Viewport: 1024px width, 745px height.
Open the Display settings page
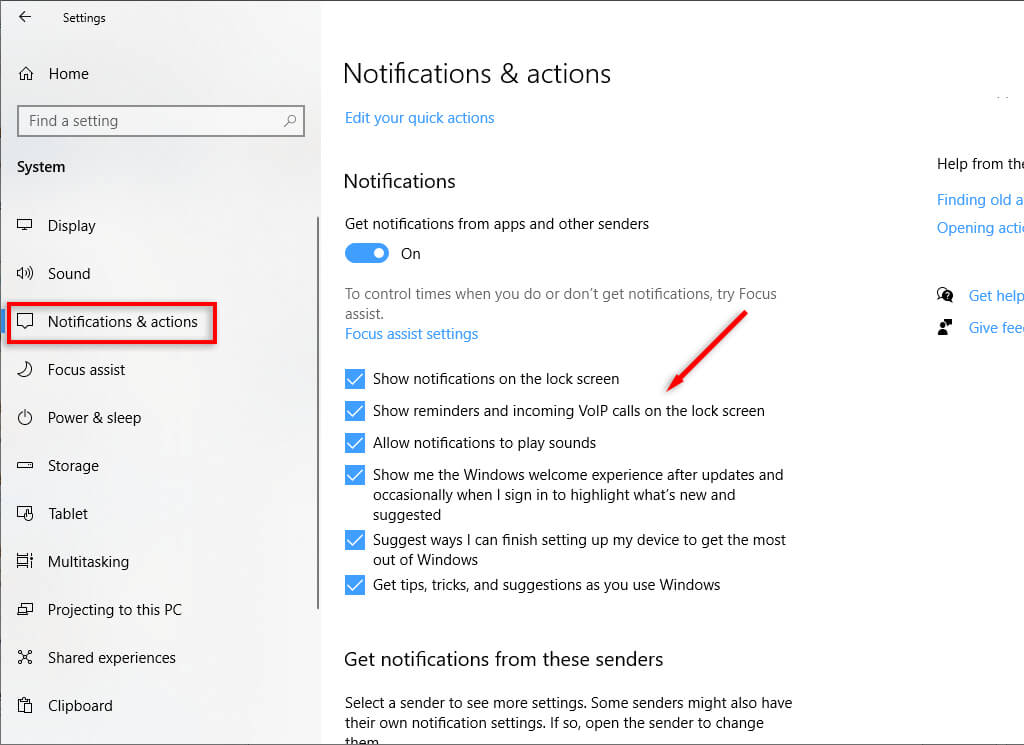coord(72,226)
